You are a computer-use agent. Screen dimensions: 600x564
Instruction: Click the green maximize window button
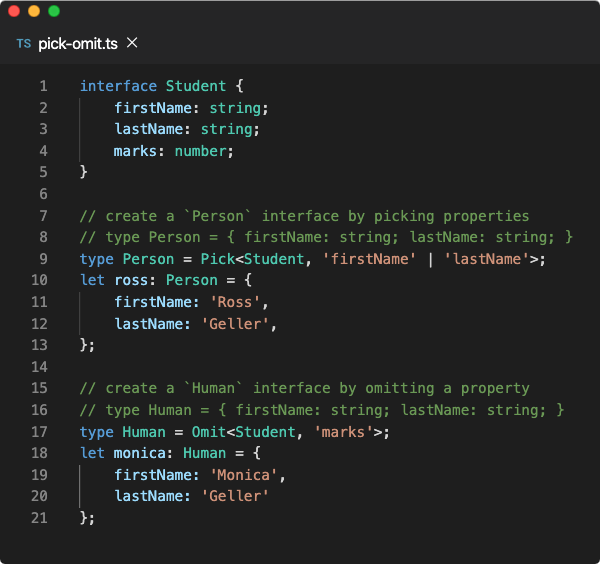coord(54,11)
